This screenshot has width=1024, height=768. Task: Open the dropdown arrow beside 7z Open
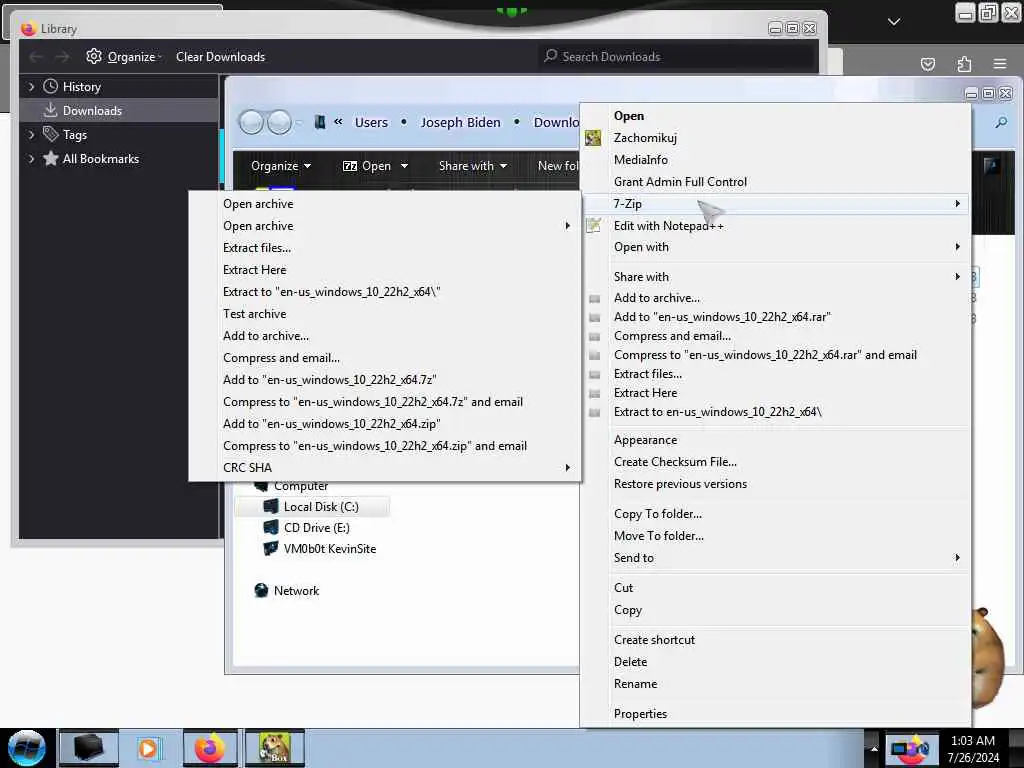404,166
